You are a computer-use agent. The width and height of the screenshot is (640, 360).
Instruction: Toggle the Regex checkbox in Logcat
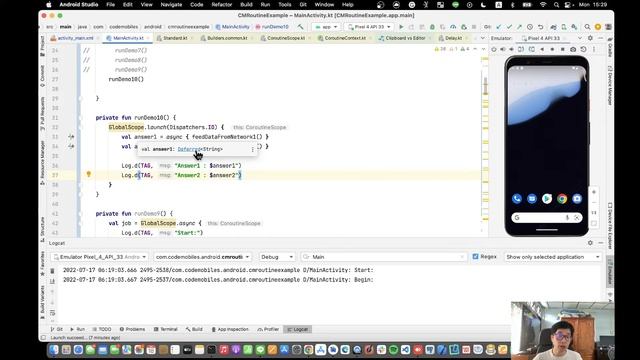475,257
